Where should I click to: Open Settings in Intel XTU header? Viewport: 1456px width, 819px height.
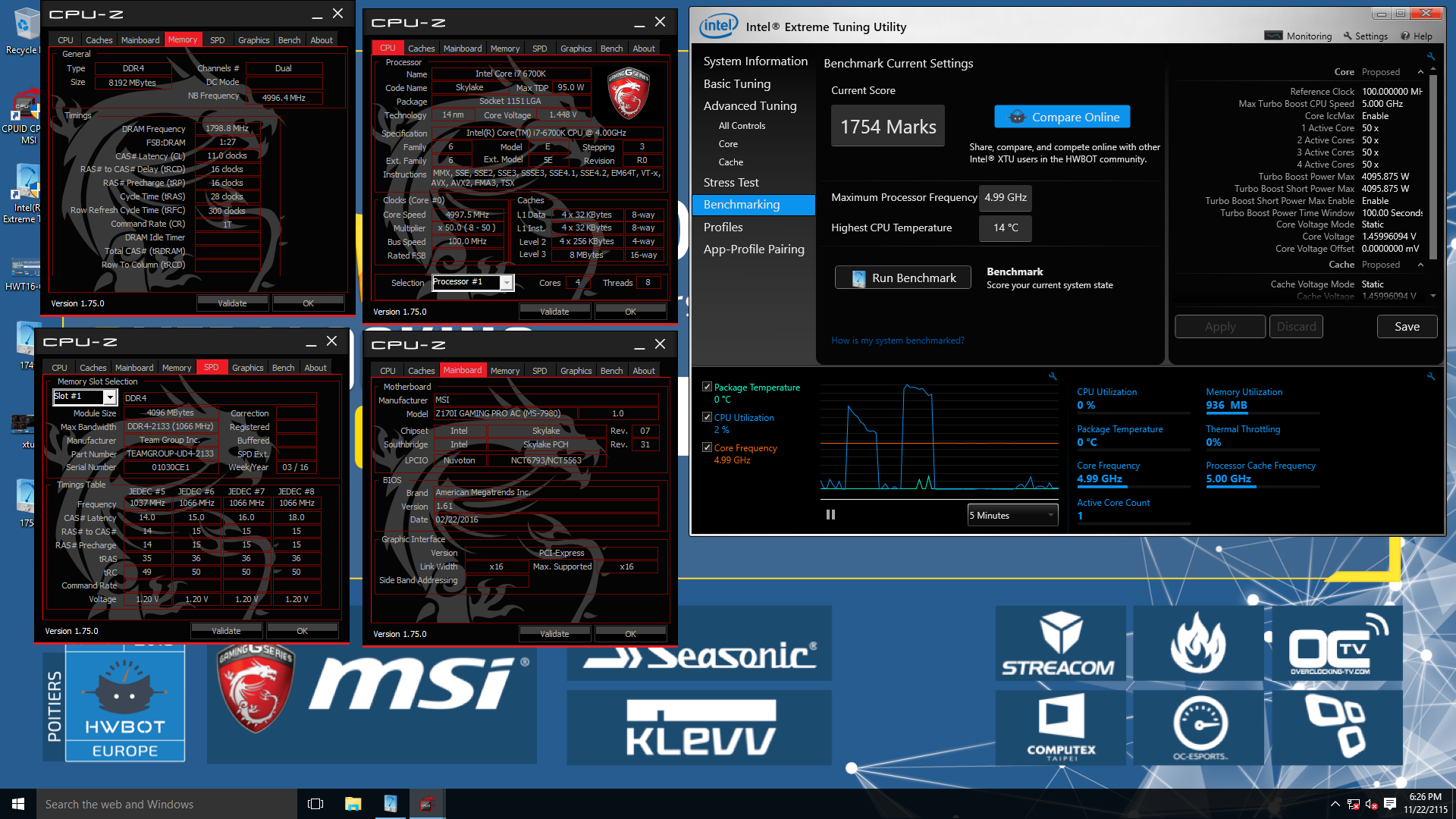[x=1365, y=36]
